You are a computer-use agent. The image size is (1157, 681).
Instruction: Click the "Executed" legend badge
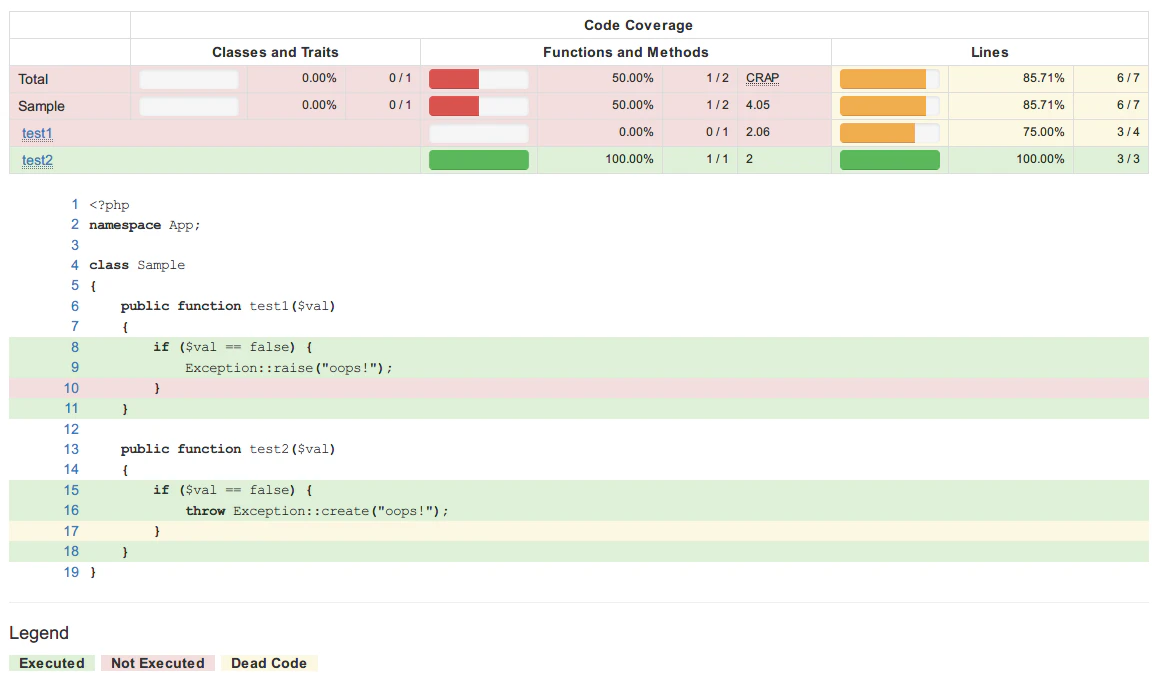pos(52,663)
